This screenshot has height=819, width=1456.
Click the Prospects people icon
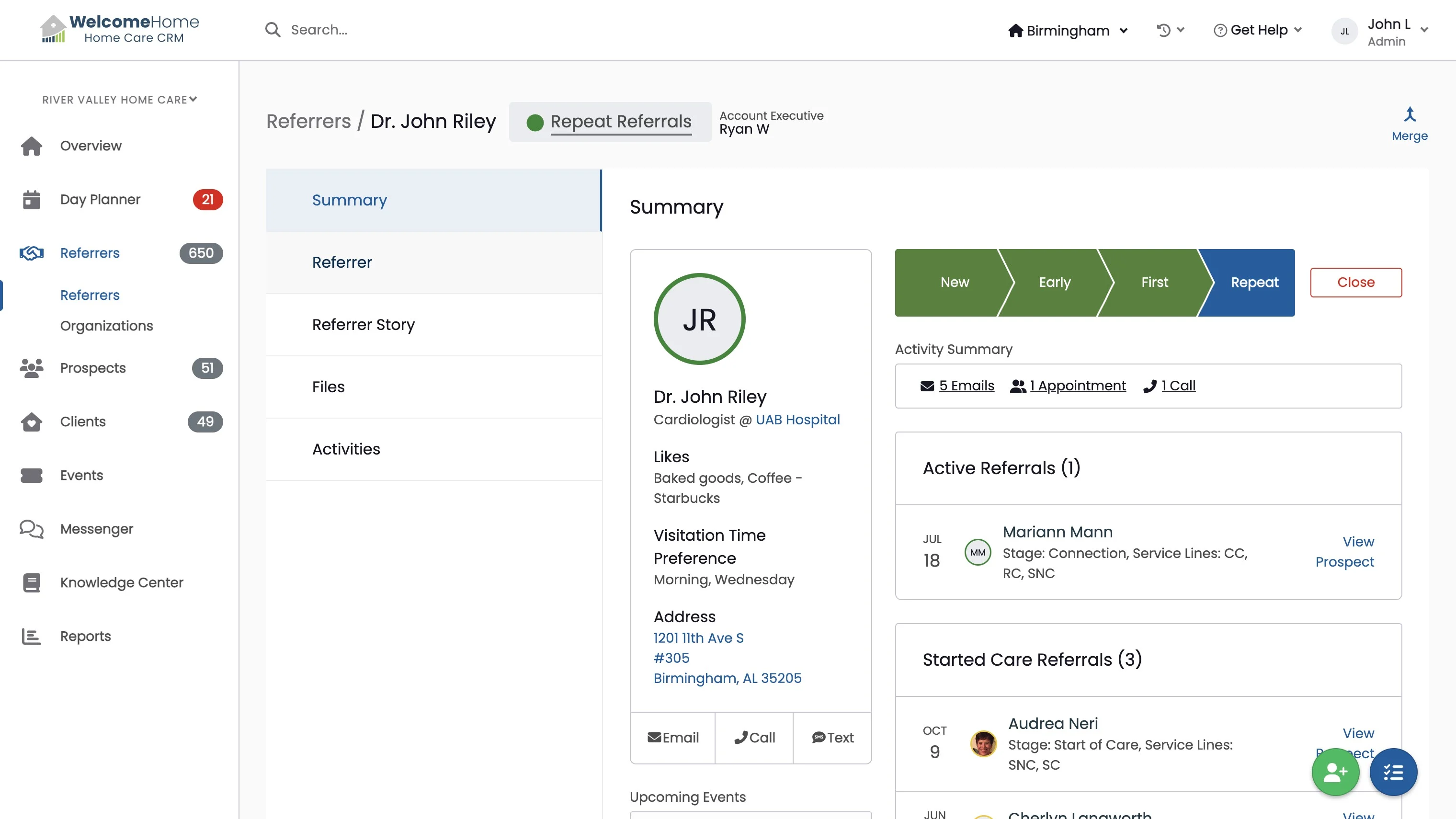[32, 368]
